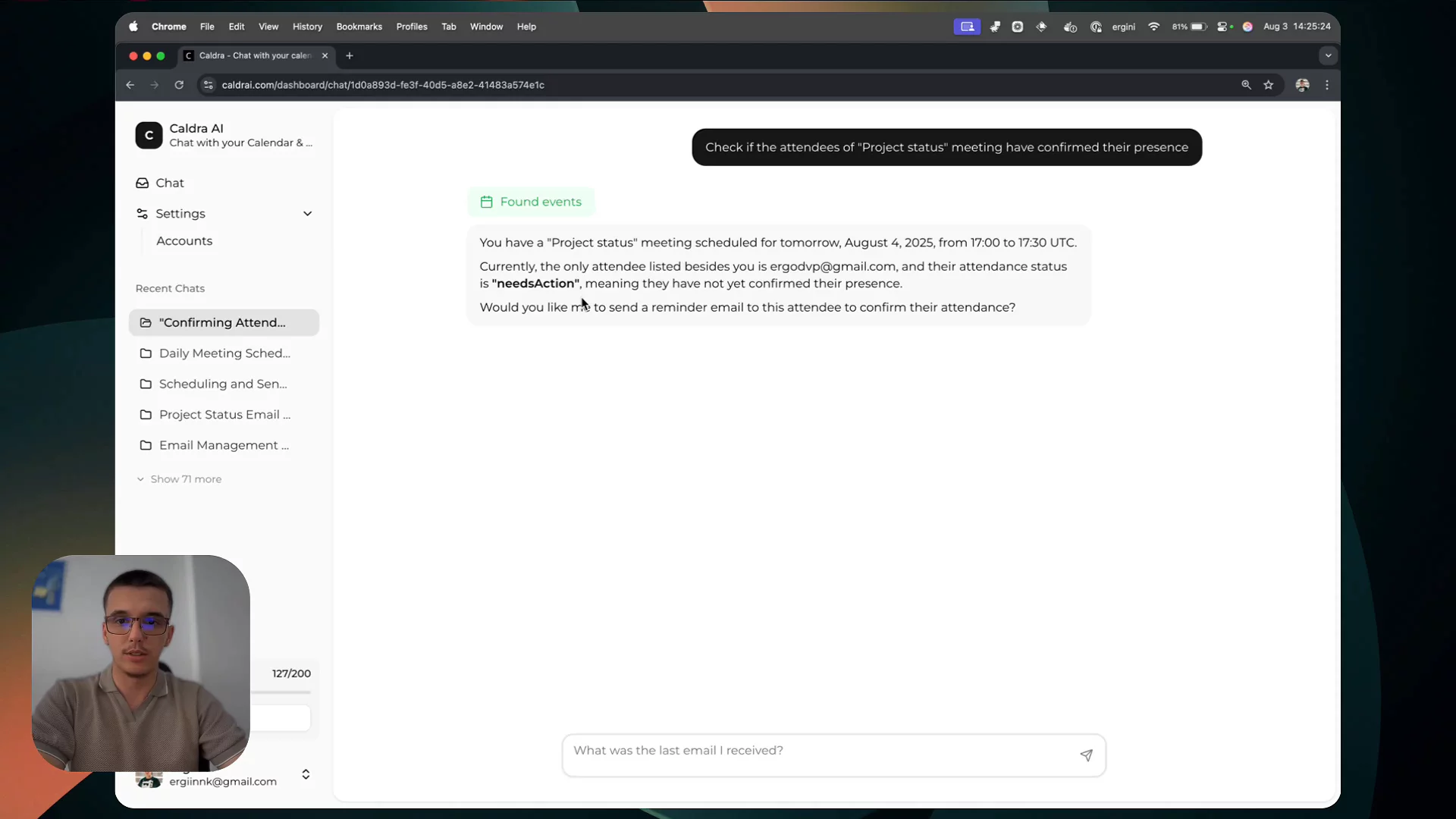The image size is (1456, 819).
Task: Open the History menu in the menu bar
Action: pos(307,27)
